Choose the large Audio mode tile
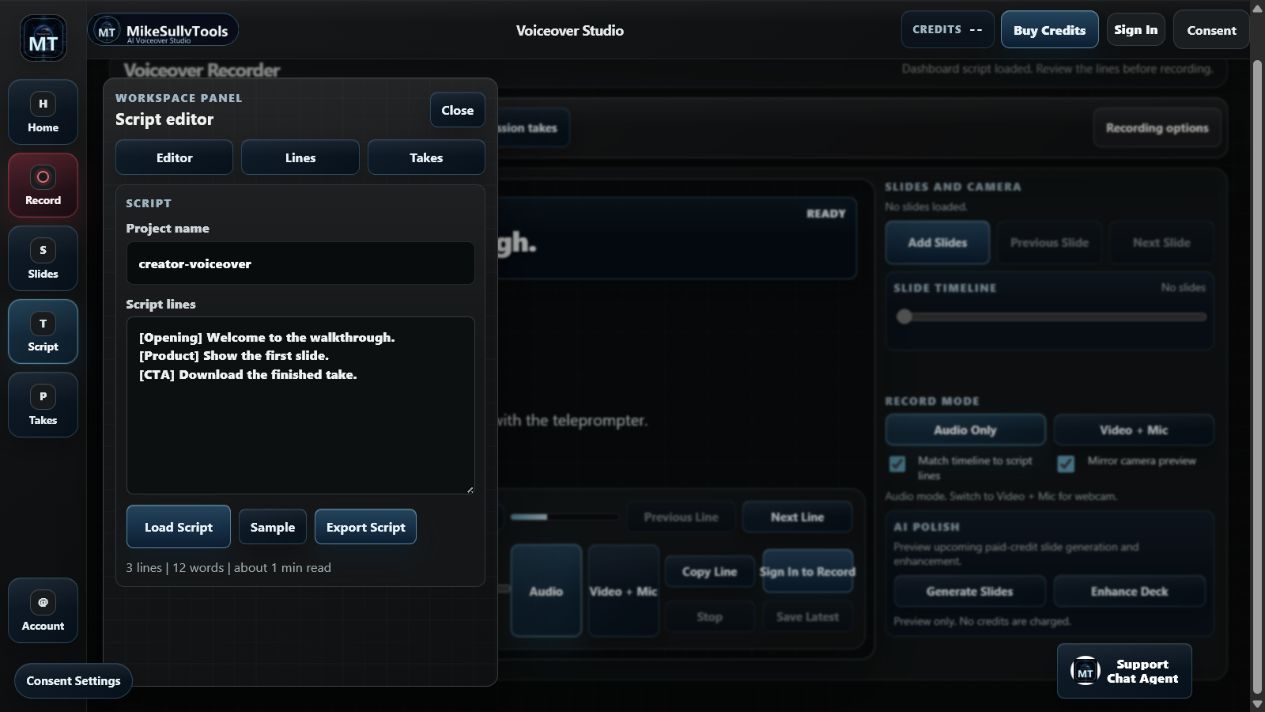 (546, 591)
